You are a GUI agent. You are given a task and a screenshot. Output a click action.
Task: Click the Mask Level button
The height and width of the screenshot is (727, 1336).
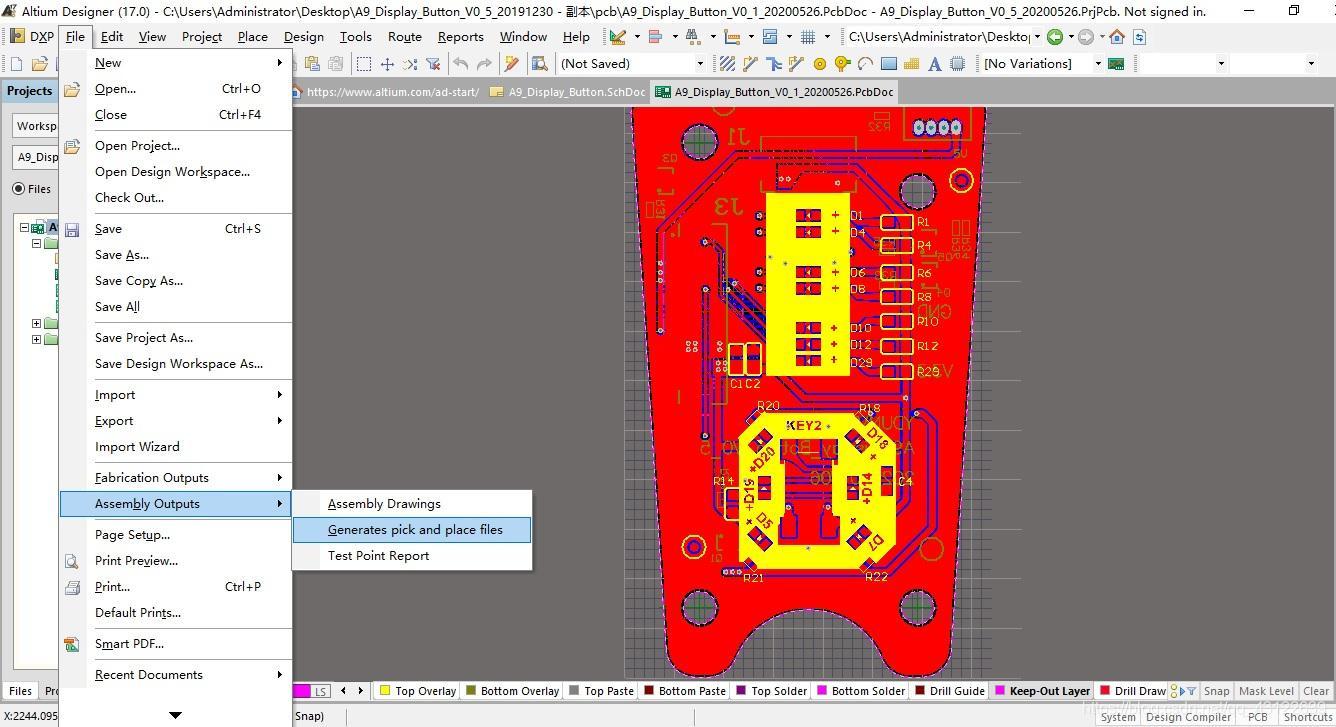coord(1266,691)
